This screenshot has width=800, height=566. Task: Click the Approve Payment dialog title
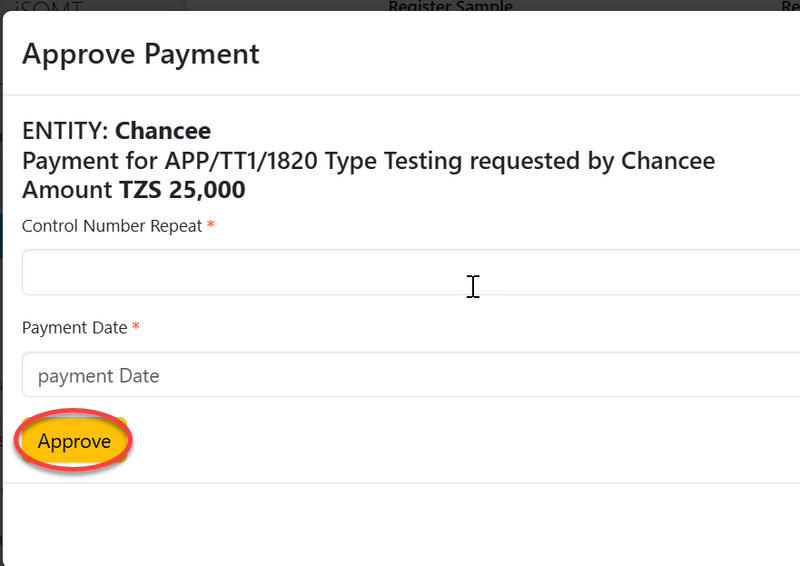[141, 54]
